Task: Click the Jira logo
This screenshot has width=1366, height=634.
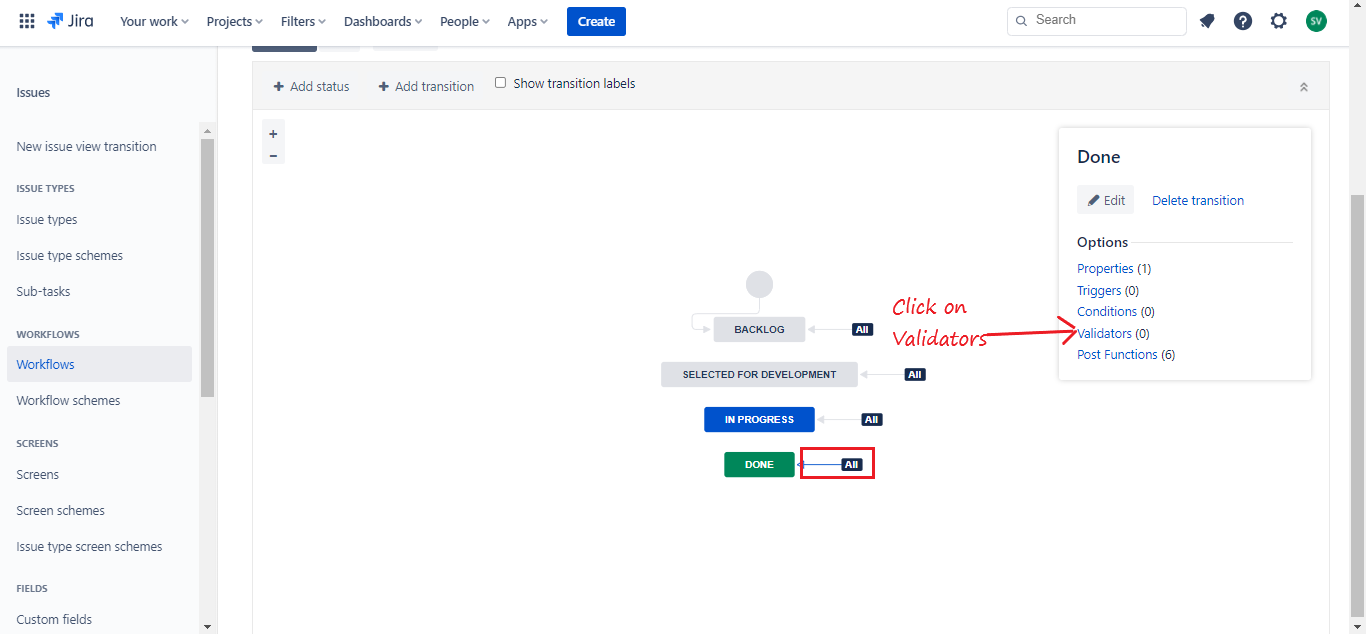Action: pos(70,21)
